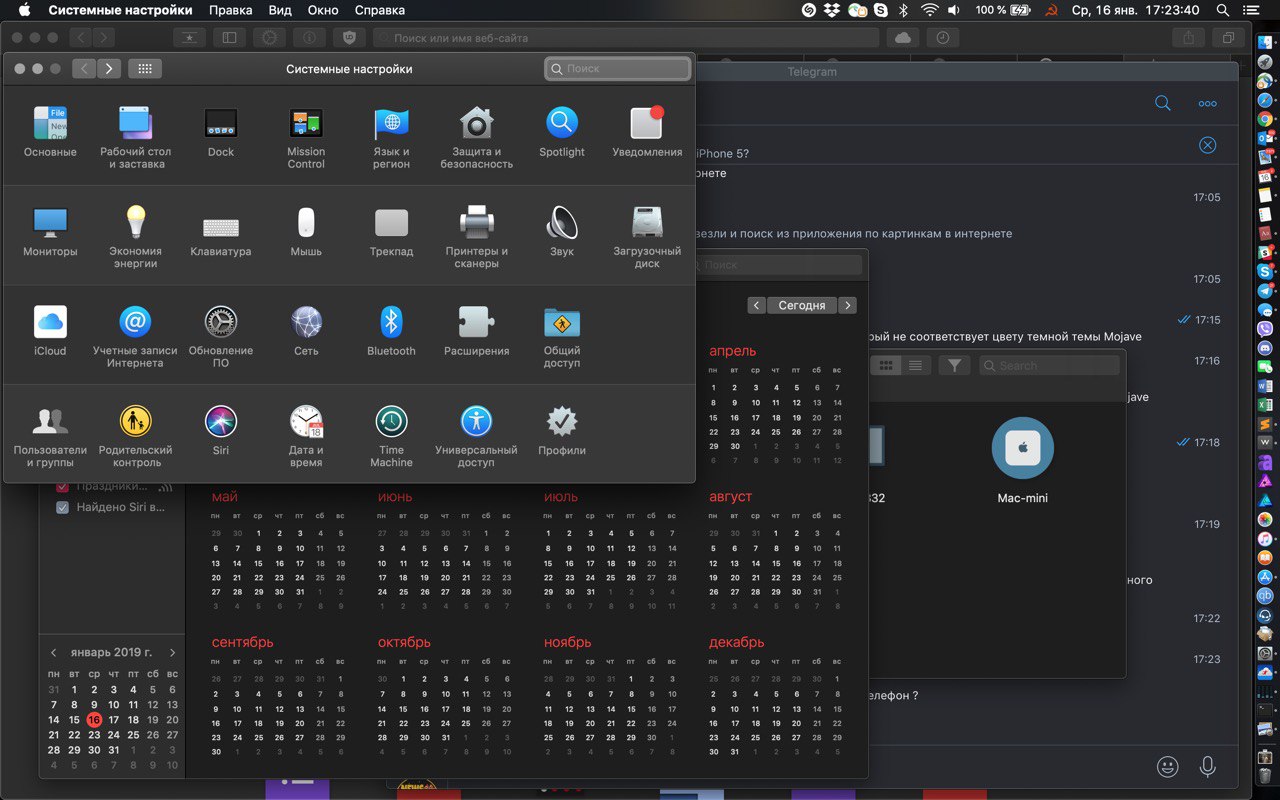Click filter button beside Search field
This screenshot has height=800, width=1280.
[x=954, y=365]
